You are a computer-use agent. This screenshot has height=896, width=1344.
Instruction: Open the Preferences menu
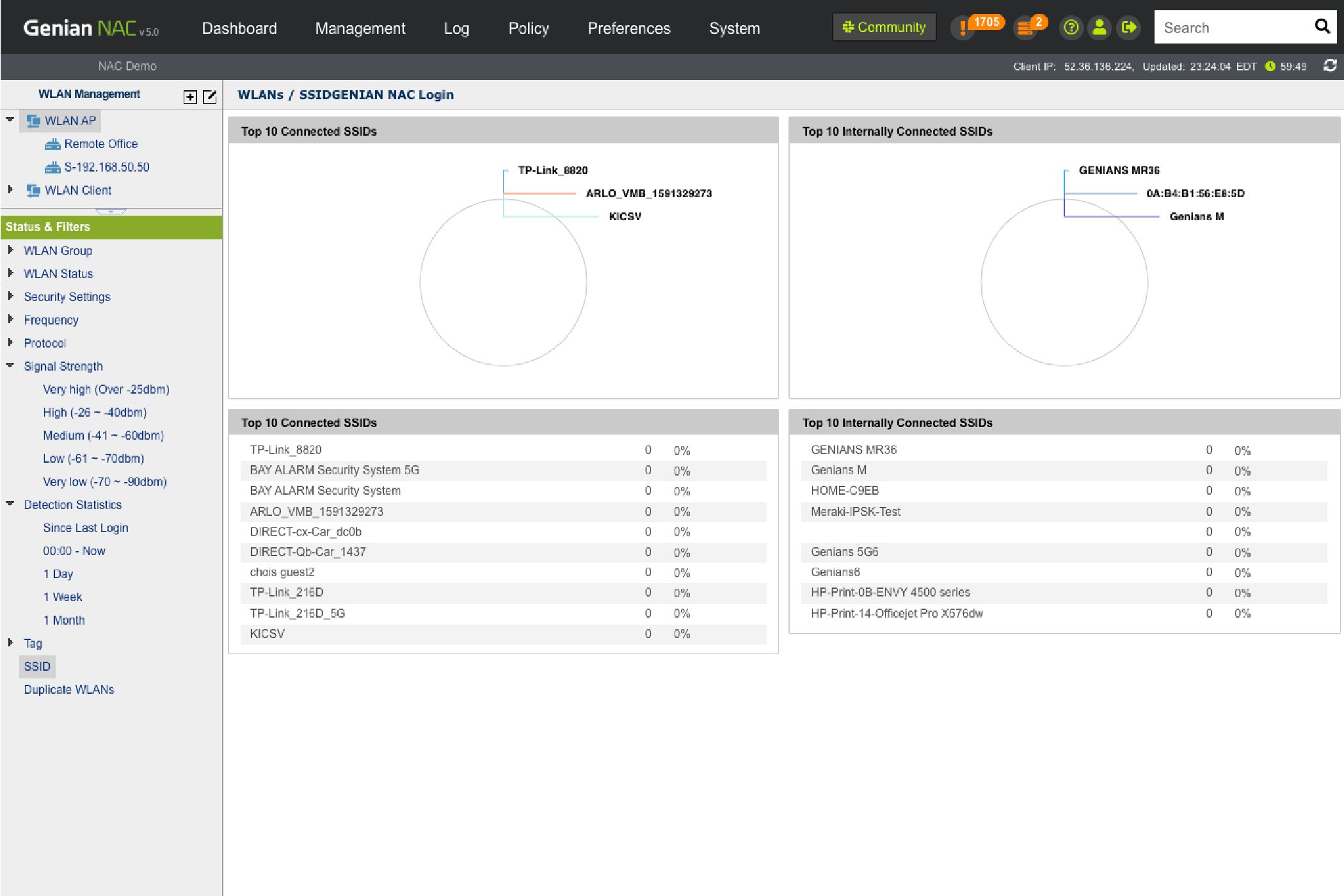tap(628, 28)
